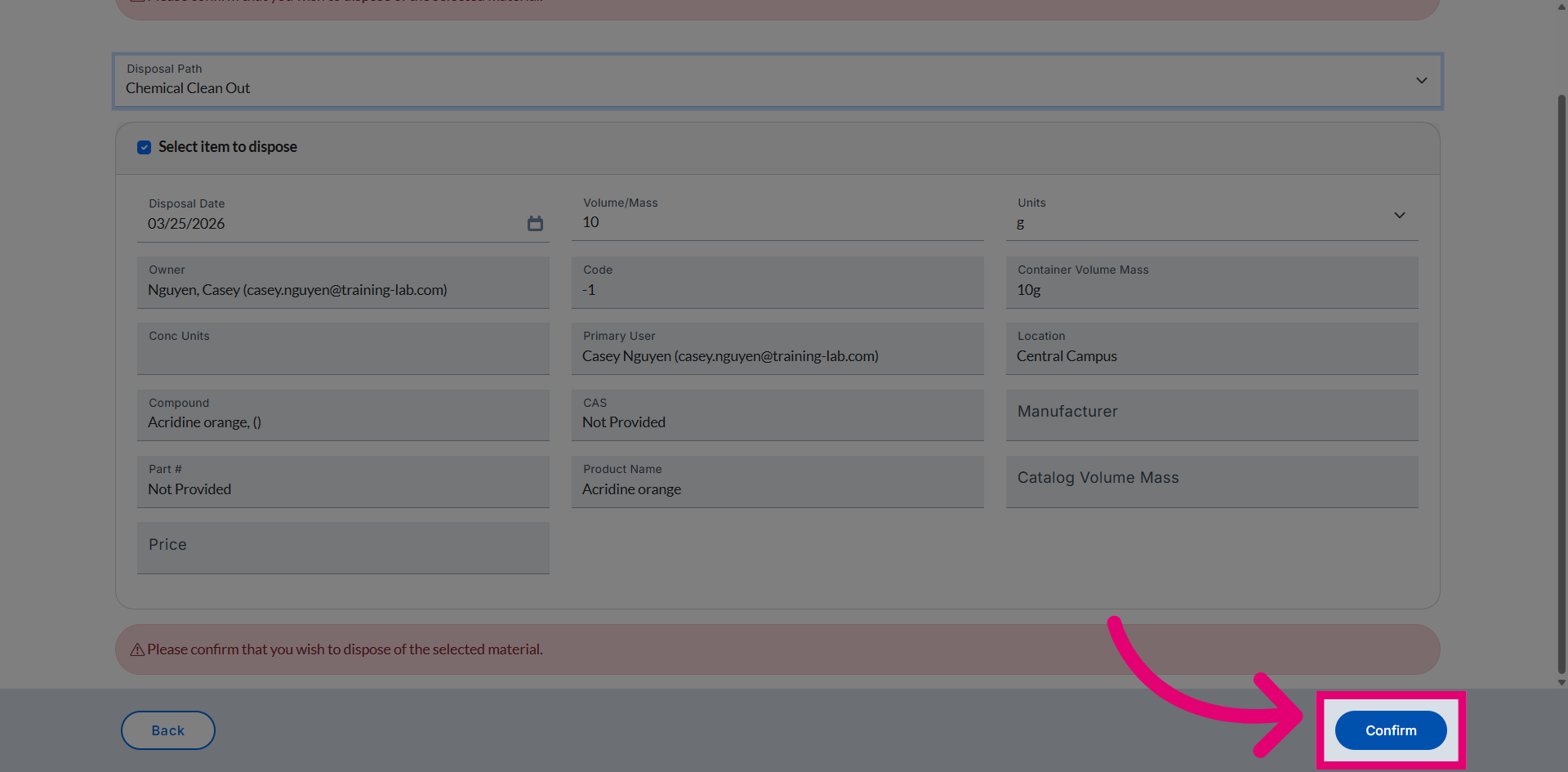Click the scrollbar down arrow
The image size is (1568, 772).
1561,682
